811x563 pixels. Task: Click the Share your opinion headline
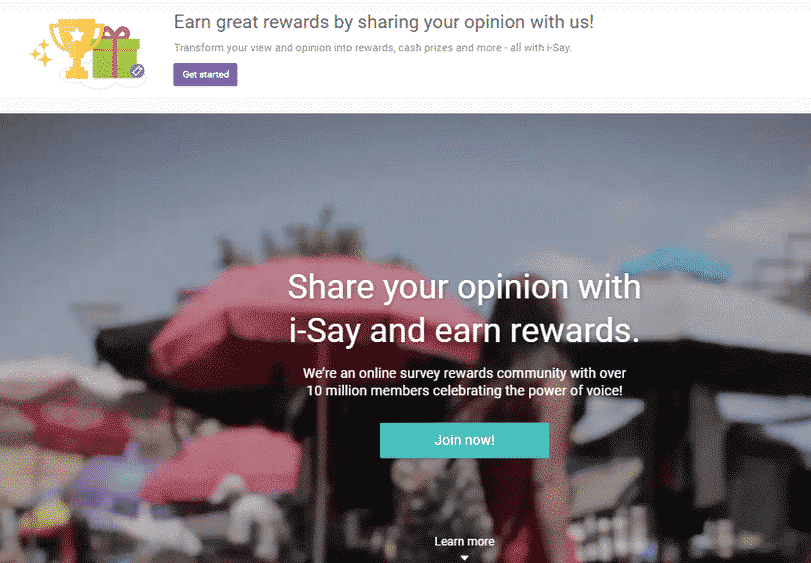pos(464,308)
